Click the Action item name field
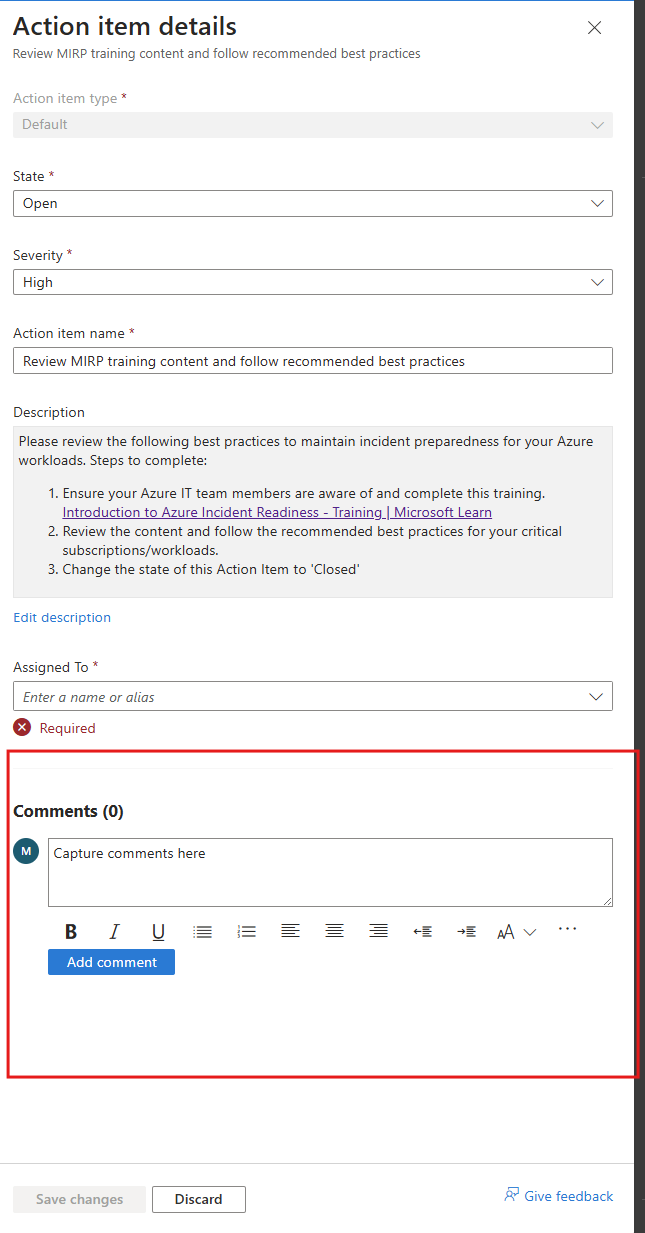 click(x=313, y=361)
